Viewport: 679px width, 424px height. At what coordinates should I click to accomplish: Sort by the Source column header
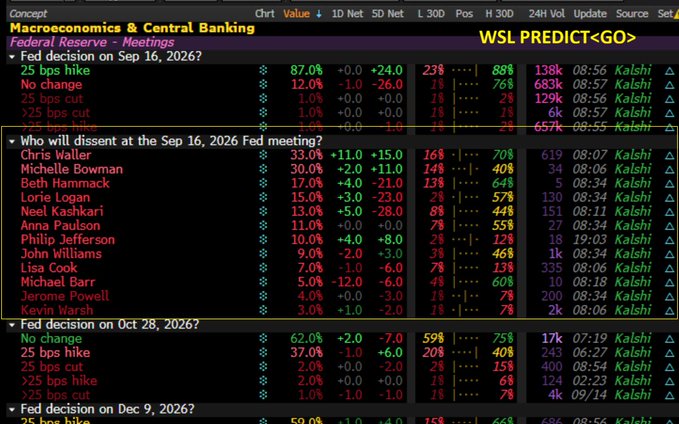pos(632,14)
